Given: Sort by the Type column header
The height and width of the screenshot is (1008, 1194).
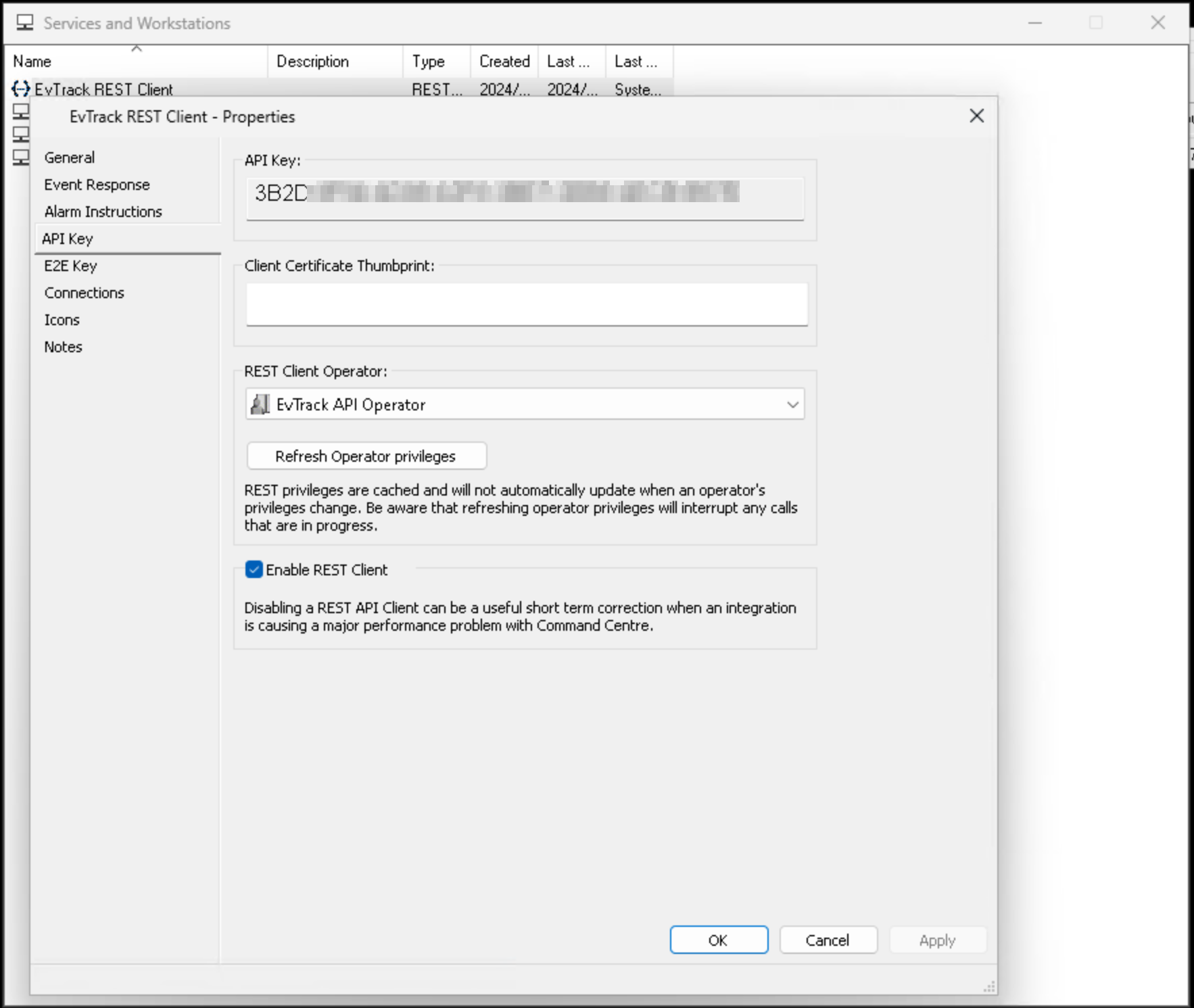Looking at the screenshot, I should point(437,62).
